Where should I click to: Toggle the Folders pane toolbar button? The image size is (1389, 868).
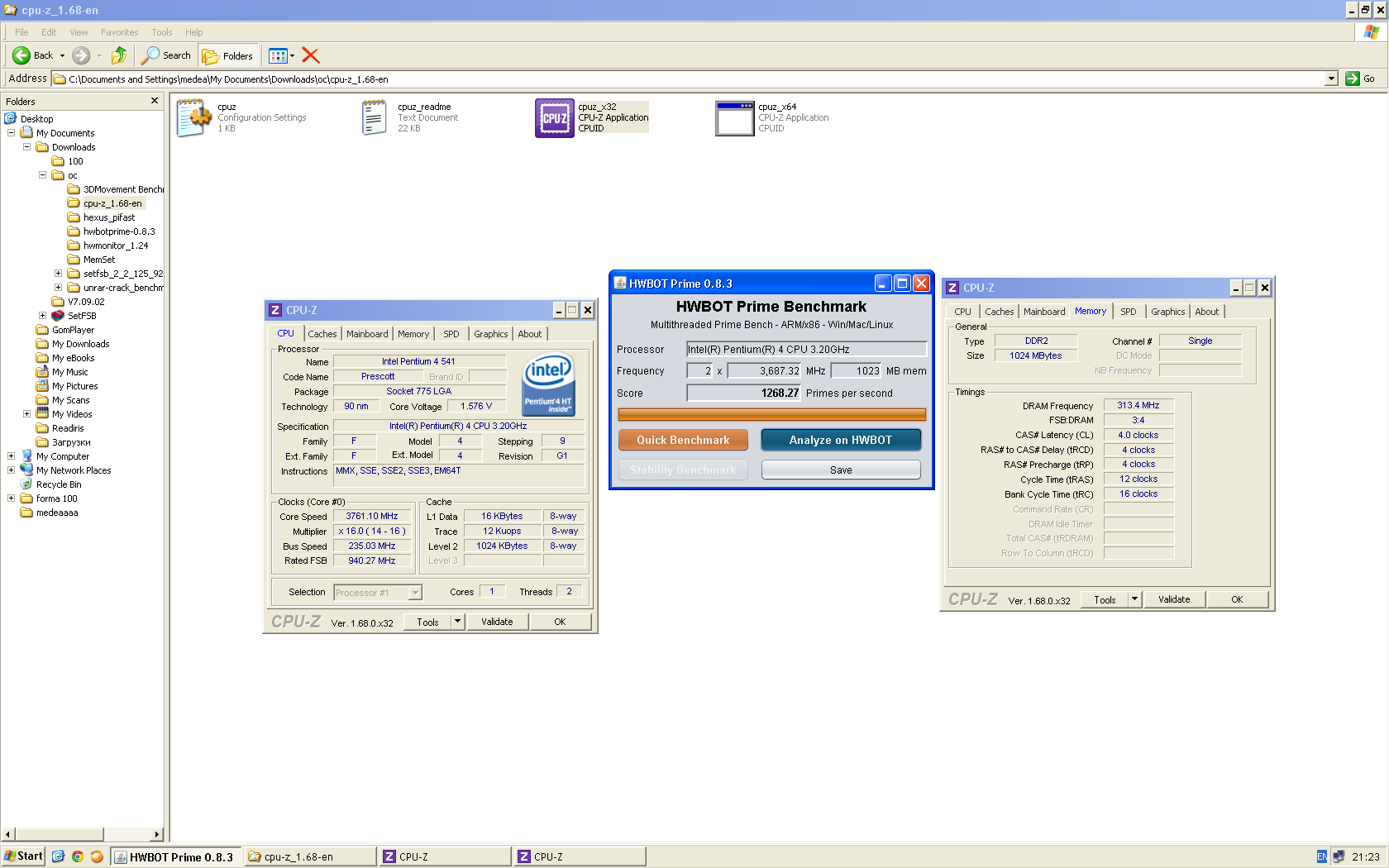tap(228, 55)
